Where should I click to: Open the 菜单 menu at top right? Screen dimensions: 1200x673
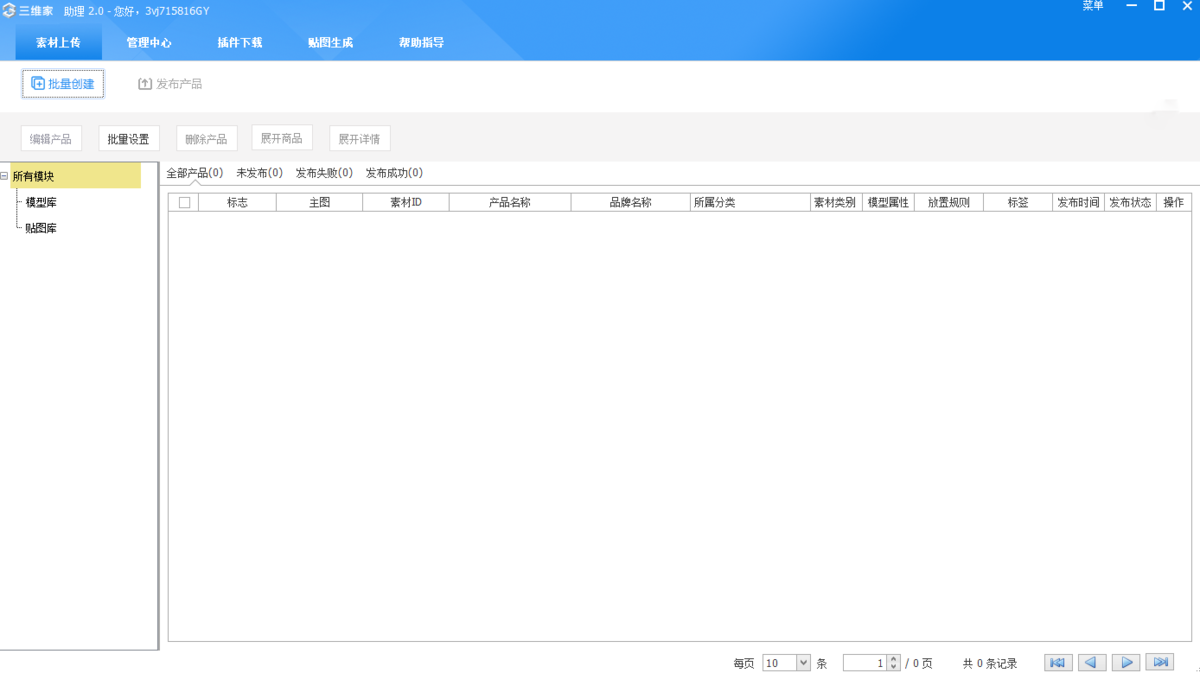[x=1091, y=8]
